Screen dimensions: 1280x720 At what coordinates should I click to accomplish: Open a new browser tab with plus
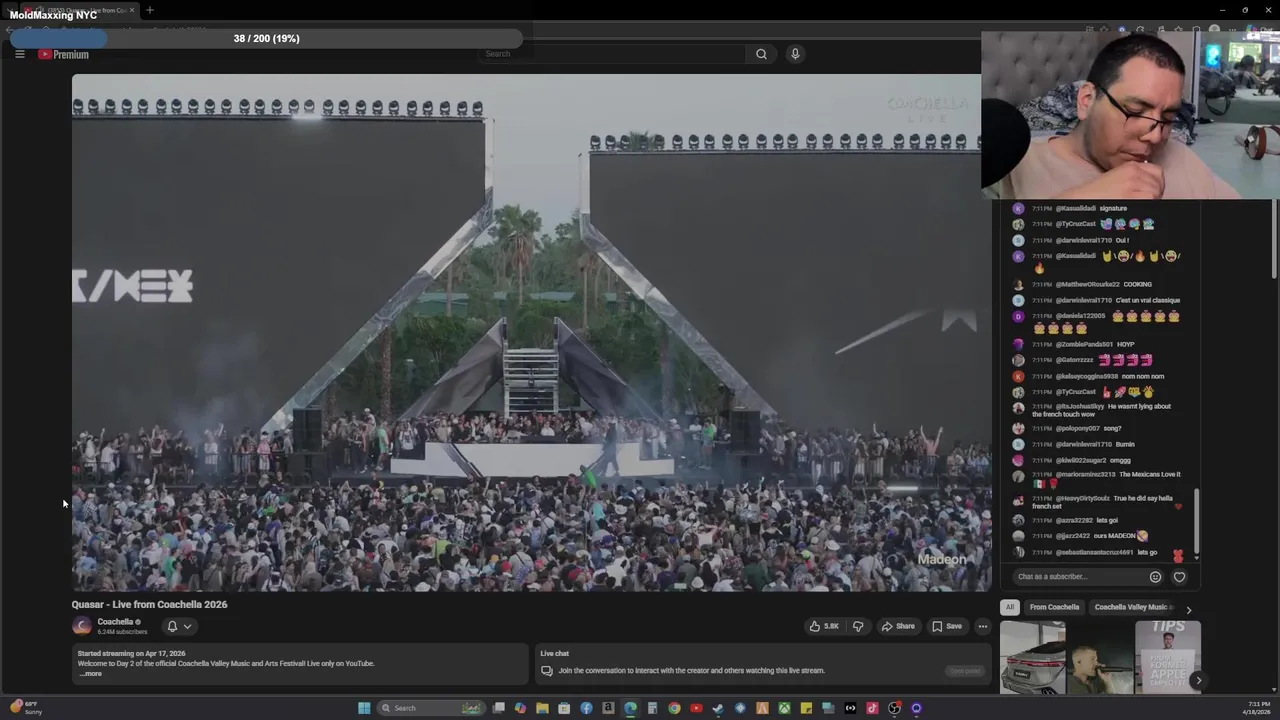click(x=149, y=10)
